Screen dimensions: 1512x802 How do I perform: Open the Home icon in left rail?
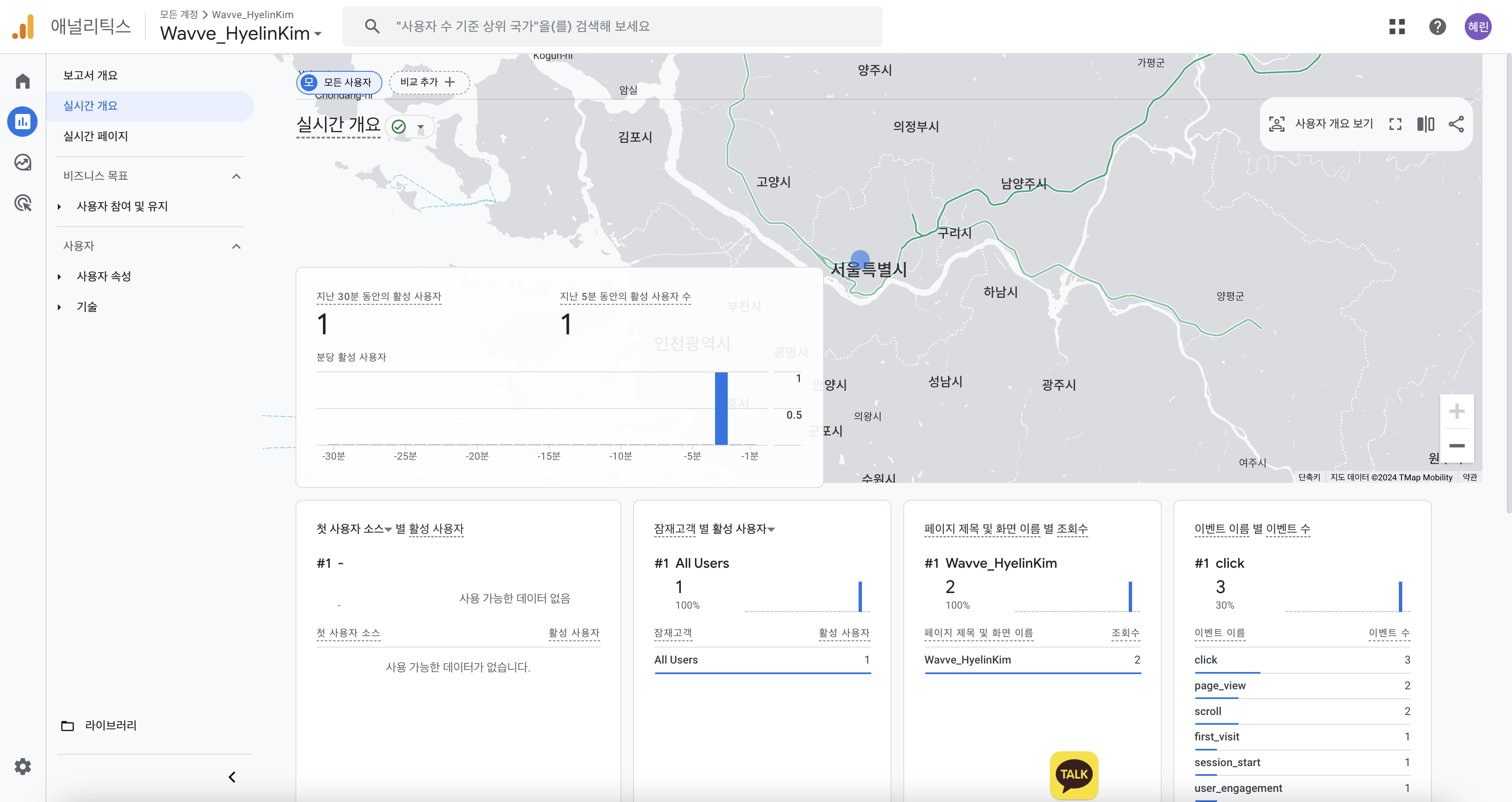pos(22,81)
